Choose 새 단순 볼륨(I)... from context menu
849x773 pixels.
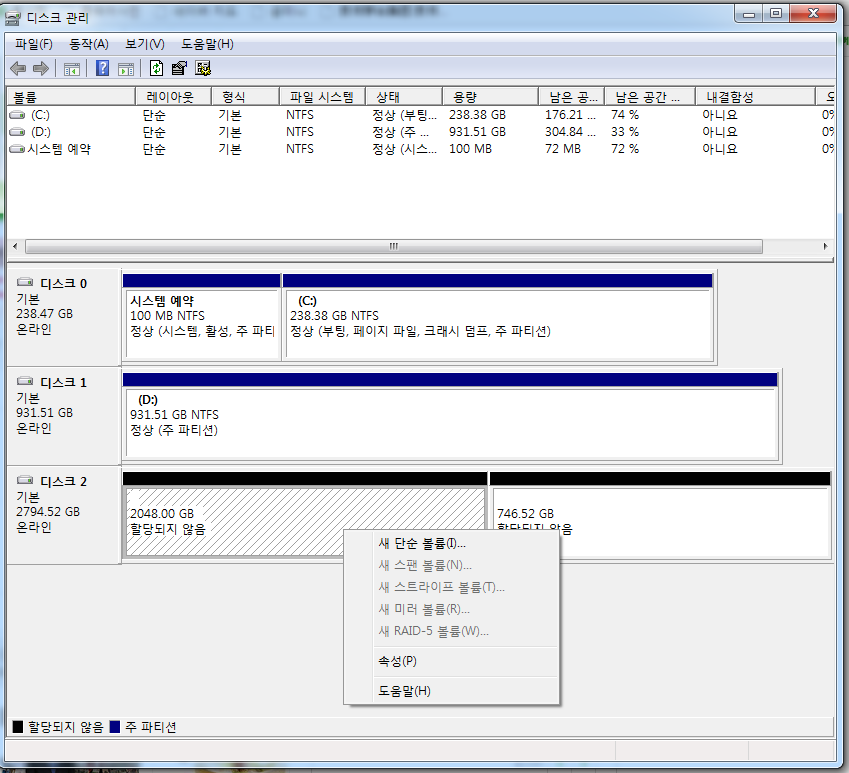[422, 544]
